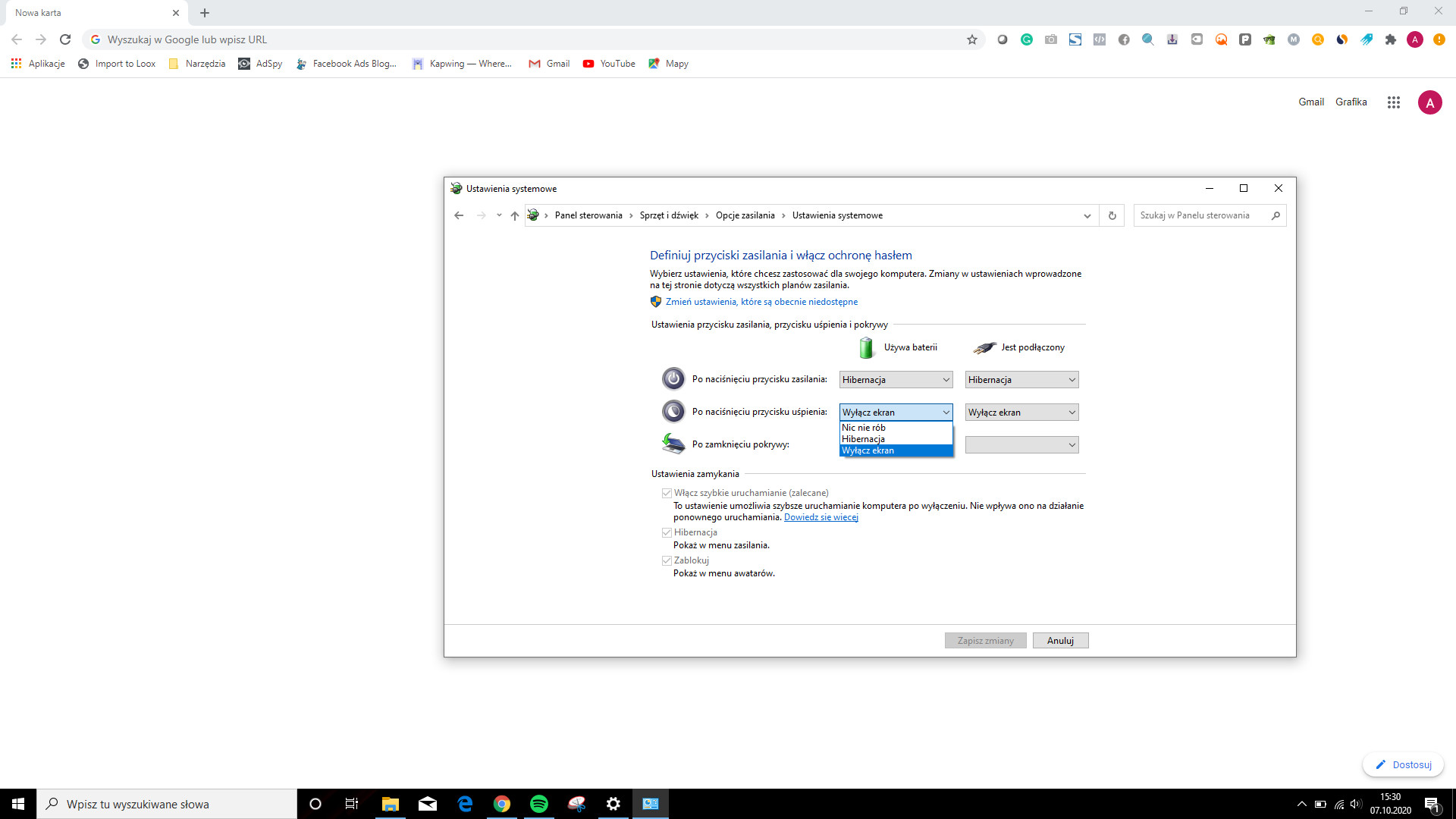Viewport: 1456px width, 819px height.
Task: Go back using Control Panel back arrow
Action: (459, 215)
